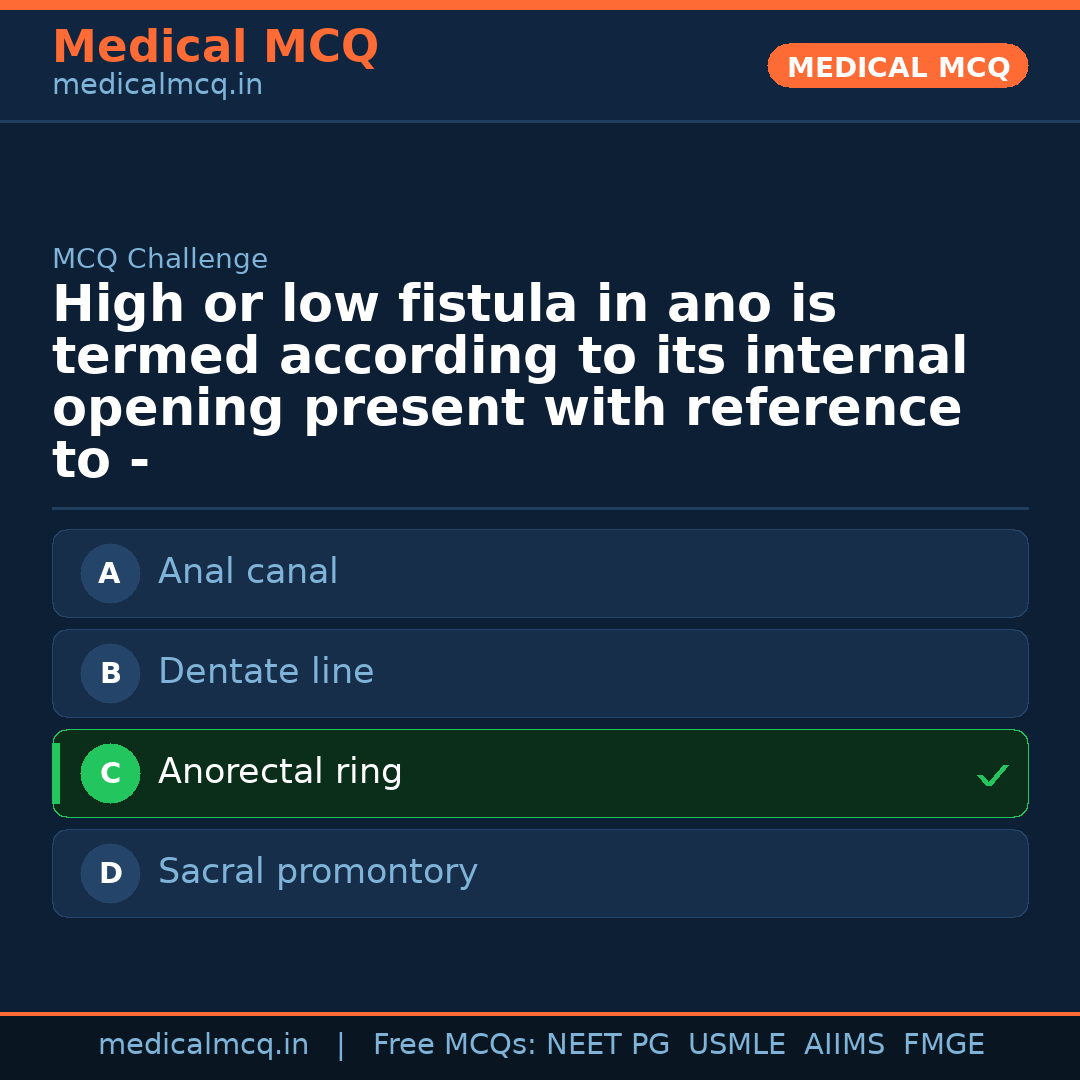Choose the Dentate line answer text
This screenshot has width=1080, height=1080.
(x=266, y=672)
